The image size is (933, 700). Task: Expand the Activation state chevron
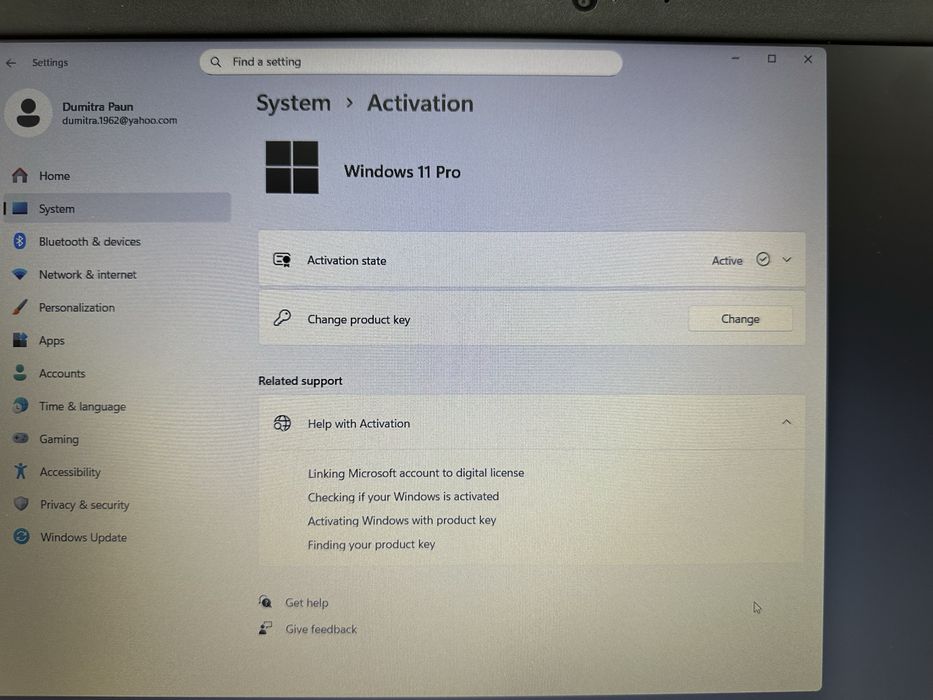click(787, 260)
